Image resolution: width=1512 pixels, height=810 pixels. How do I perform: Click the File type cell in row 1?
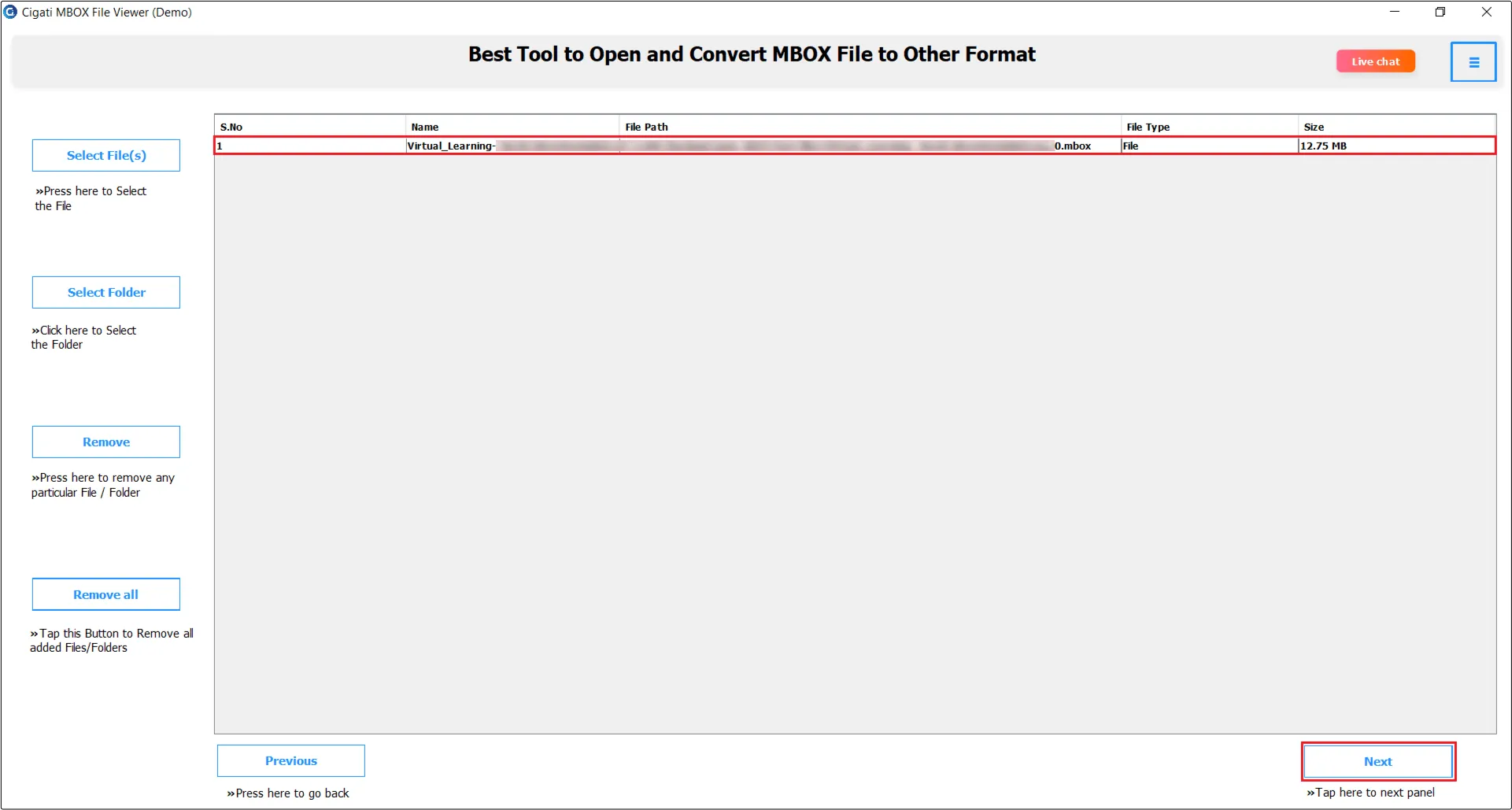pyautogui.click(x=1210, y=146)
